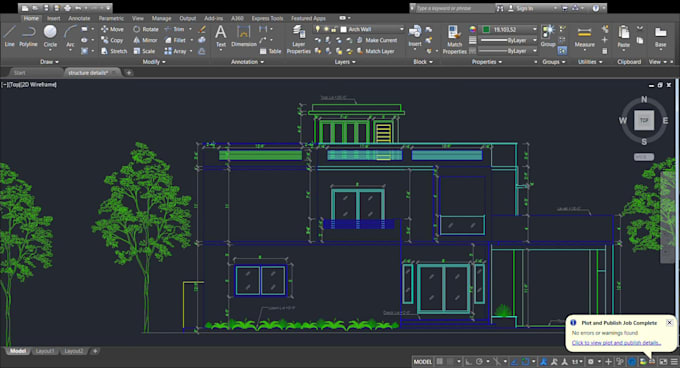
Task: Toggle clean screen in status bar
Action: pos(663,361)
